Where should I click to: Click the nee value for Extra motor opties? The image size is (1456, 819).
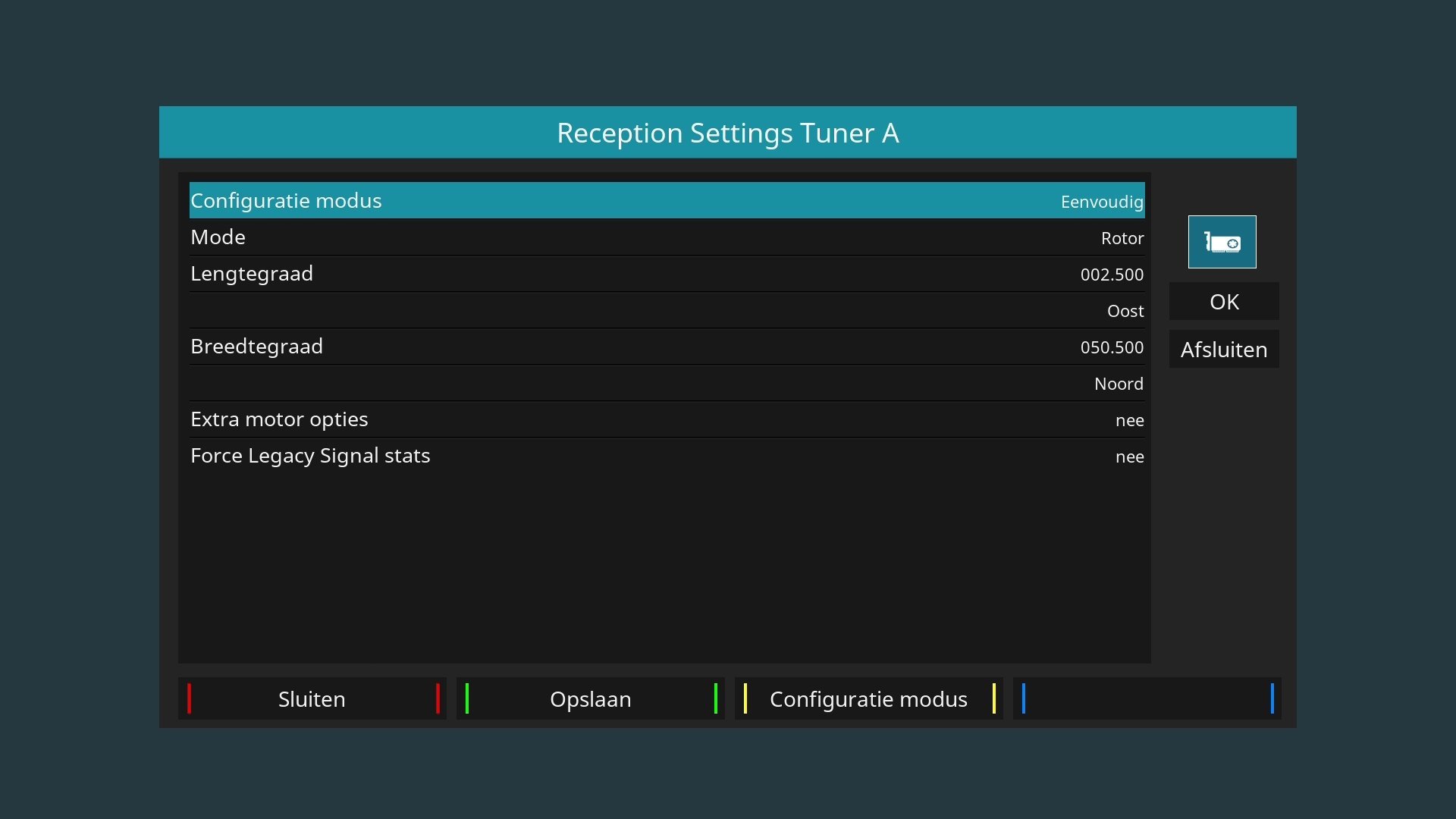1129,420
